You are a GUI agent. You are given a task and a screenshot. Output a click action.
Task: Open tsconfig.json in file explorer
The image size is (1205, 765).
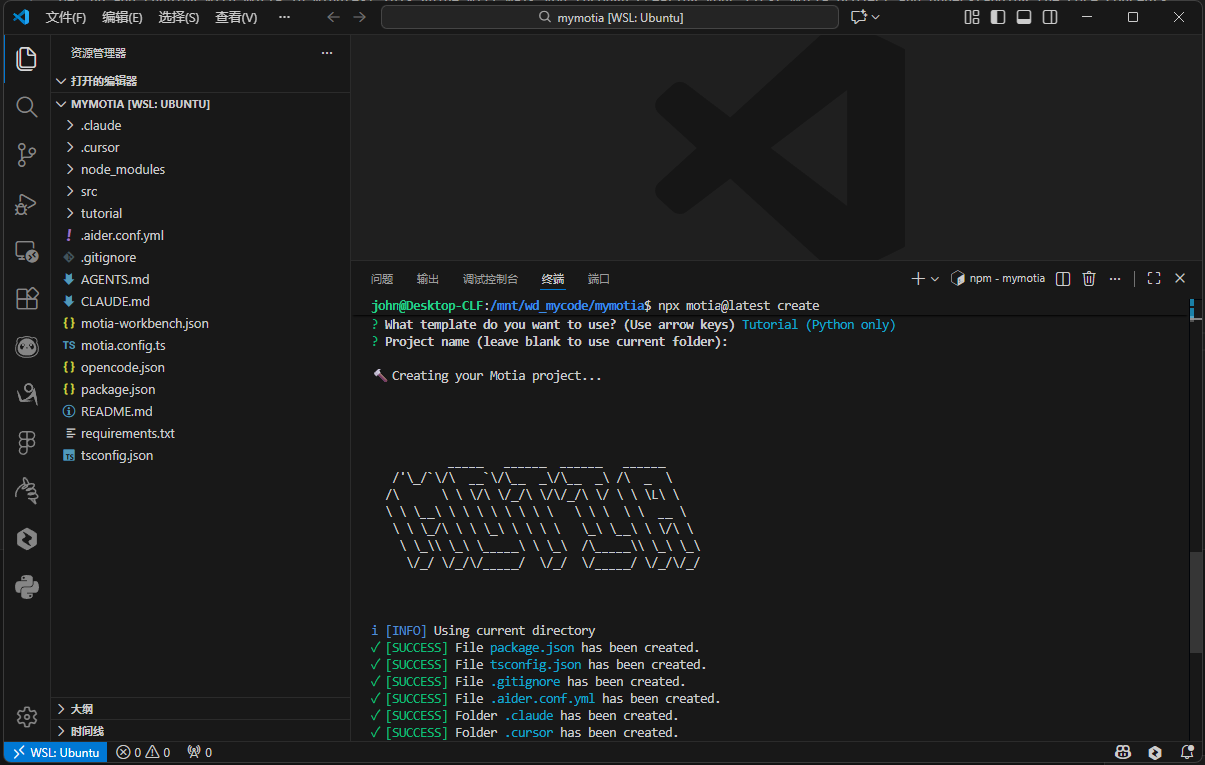200,455
